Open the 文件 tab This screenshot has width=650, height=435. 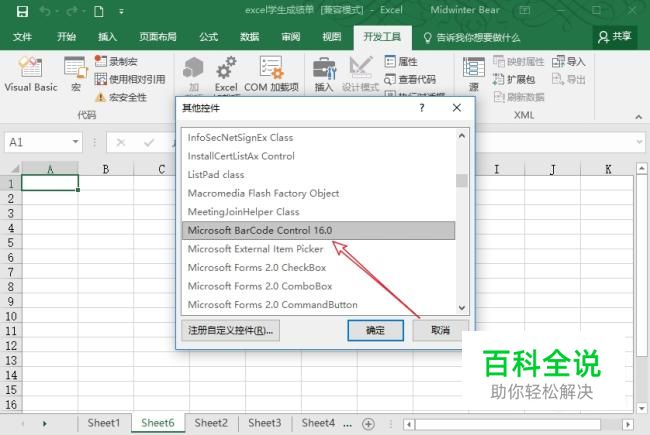22,37
